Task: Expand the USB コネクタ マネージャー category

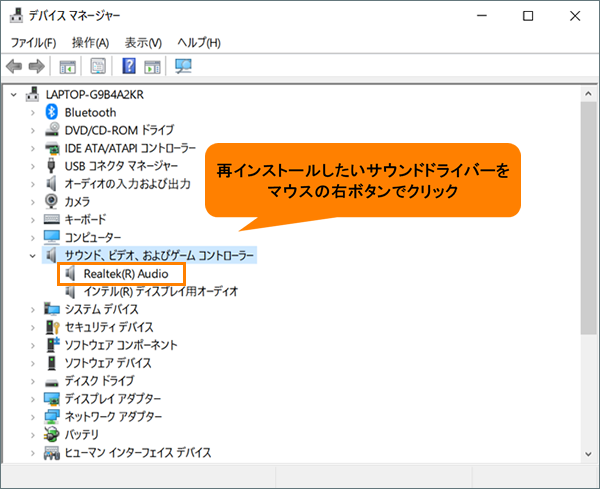Action: pos(33,166)
